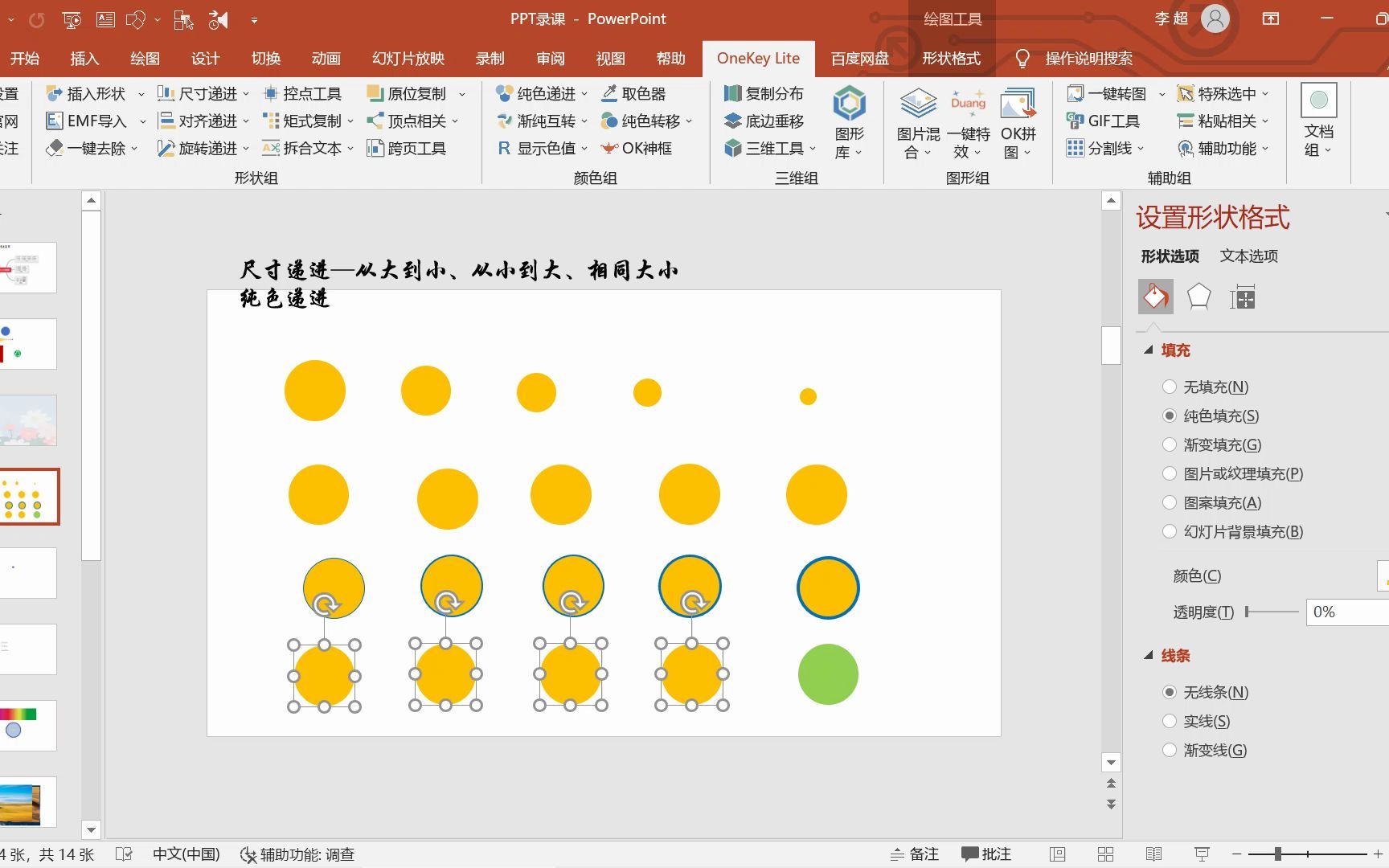The width and height of the screenshot is (1389, 868).
Task: Switch to the Effects pentagon icon
Action: click(x=1198, y=297)
